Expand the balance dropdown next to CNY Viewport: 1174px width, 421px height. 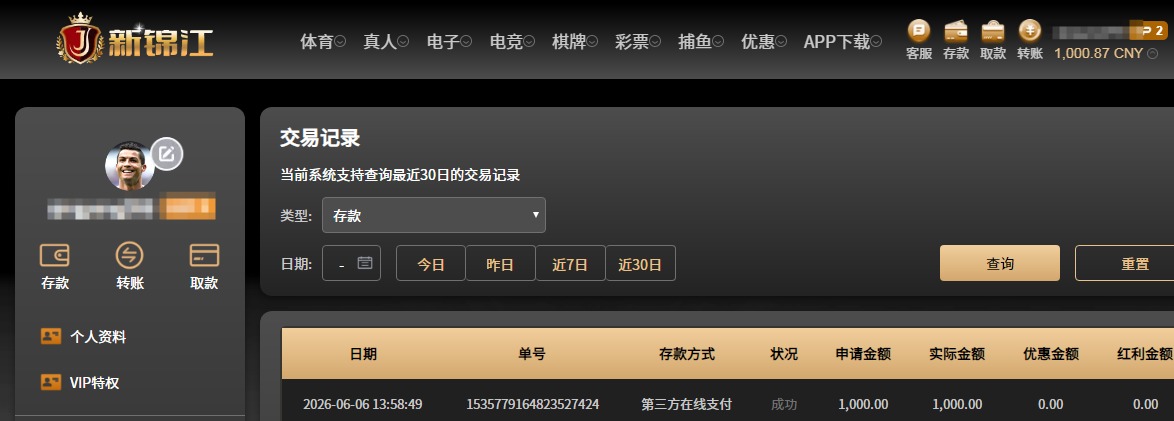1153,54
